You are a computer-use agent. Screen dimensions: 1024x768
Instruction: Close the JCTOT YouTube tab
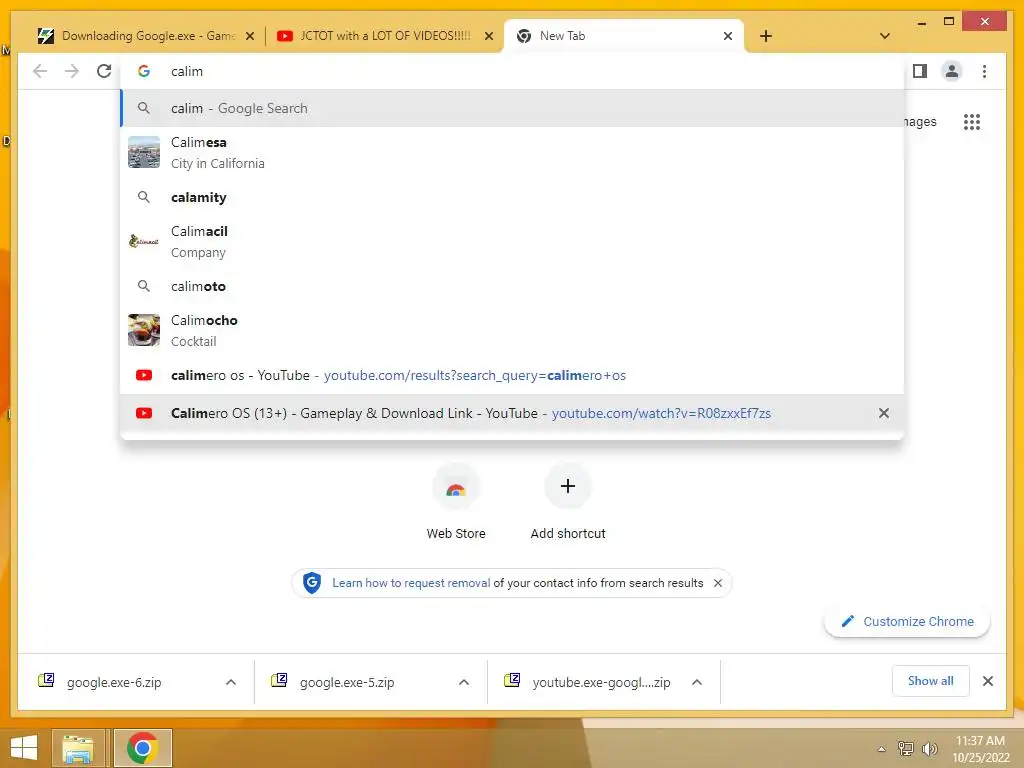488,36
